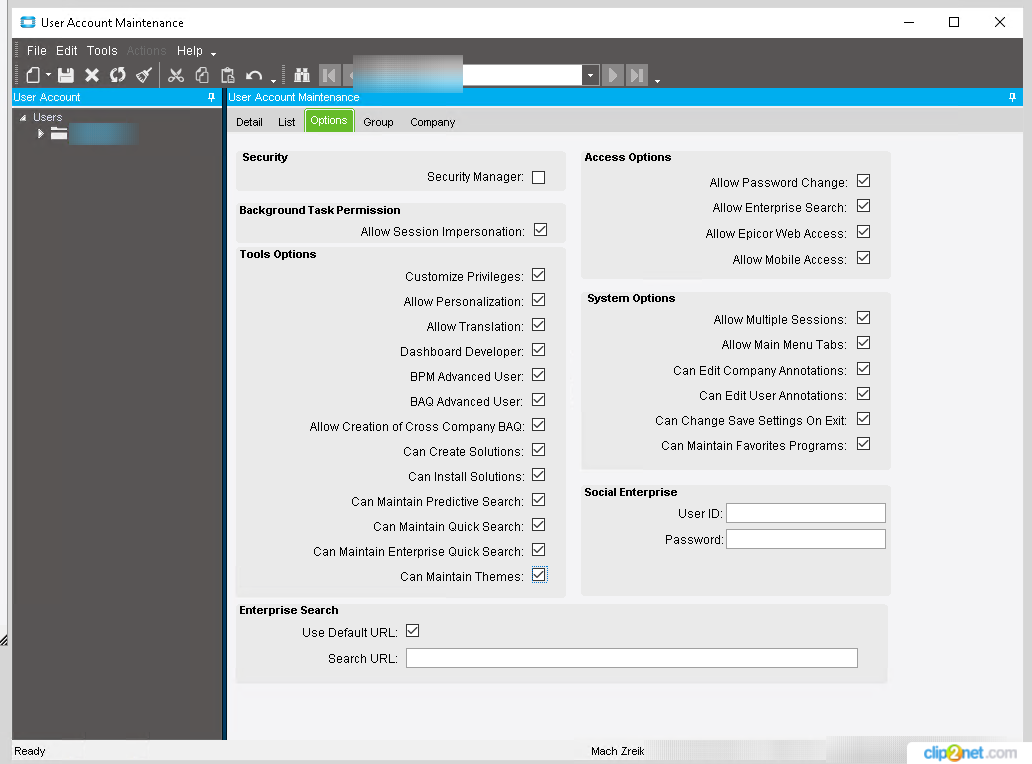The width and height of the screenshot is (1032, 764).
Task: Go to next record arrow
Action: [x=613, y=75]
